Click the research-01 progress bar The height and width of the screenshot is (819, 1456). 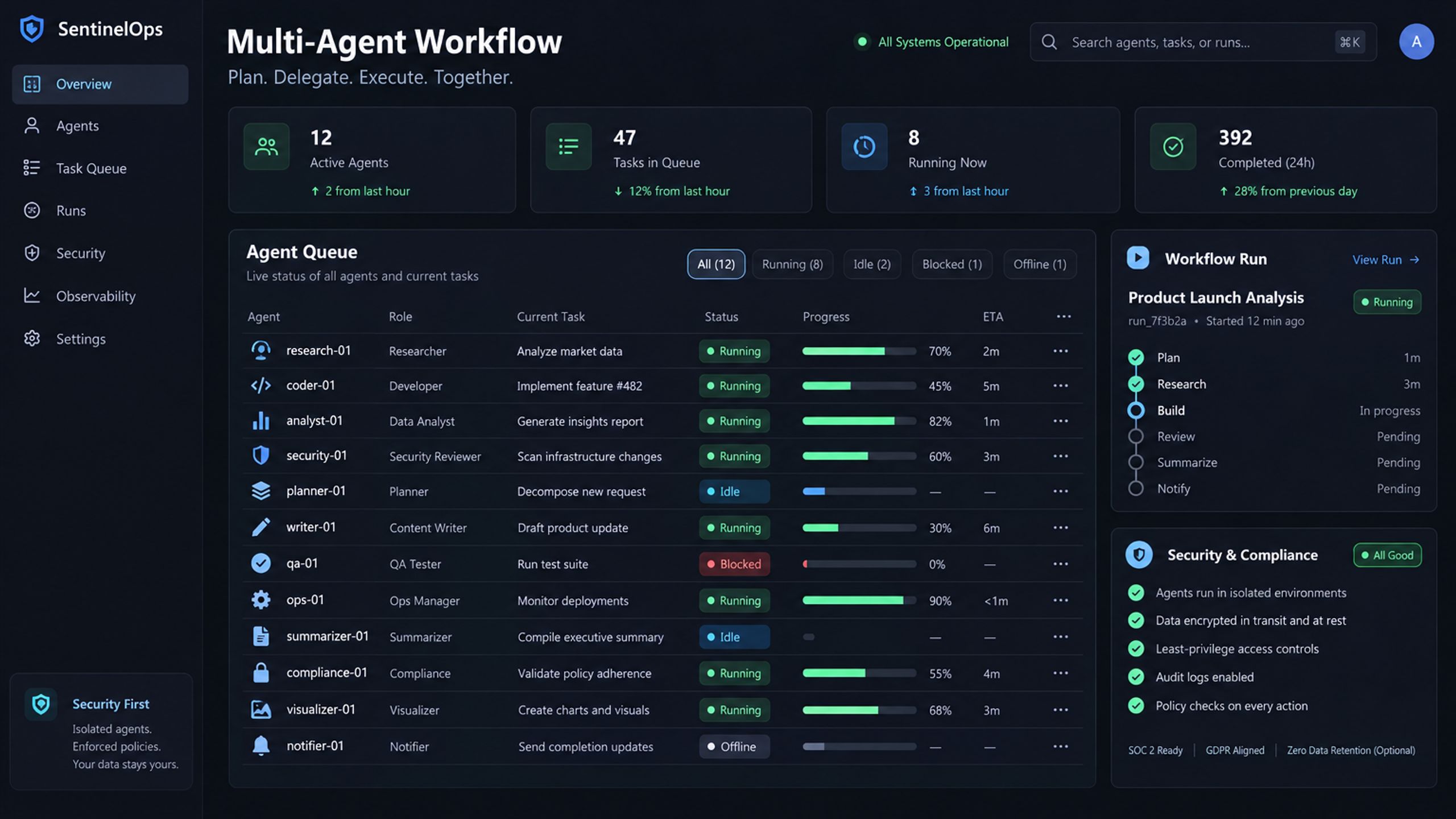tap(859, 351)
